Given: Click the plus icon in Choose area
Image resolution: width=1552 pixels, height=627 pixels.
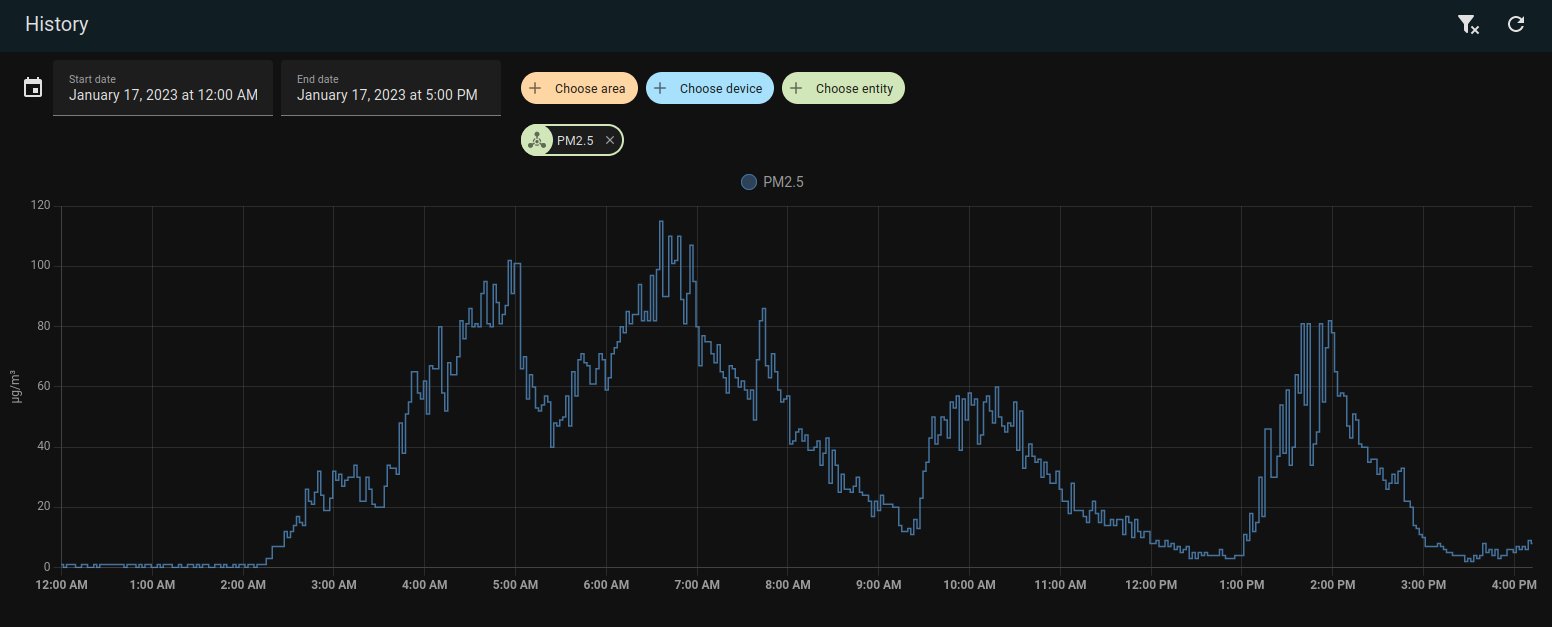Looking at the screenshot, I should pos(535,88).
